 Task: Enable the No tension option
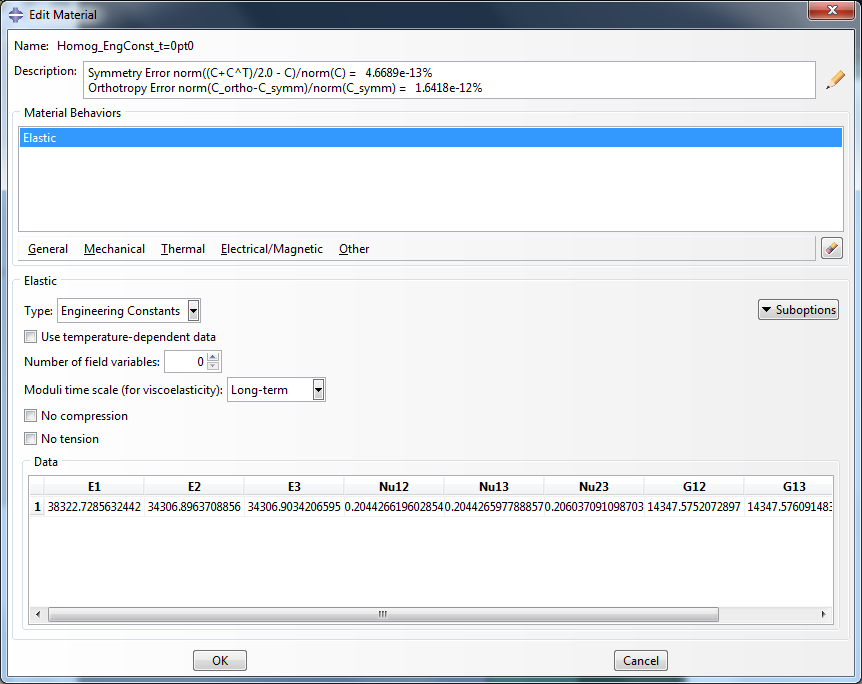click(x=29, y=438)
